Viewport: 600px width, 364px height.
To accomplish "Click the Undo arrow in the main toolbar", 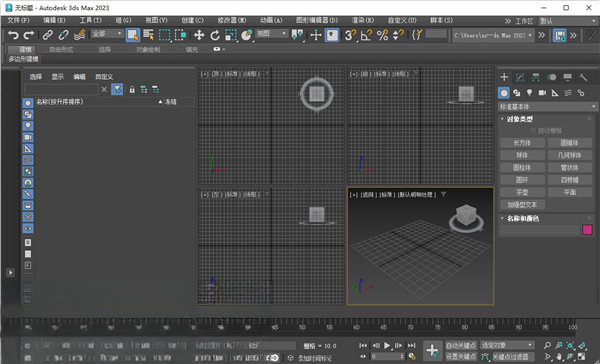I will pos(13,35).
